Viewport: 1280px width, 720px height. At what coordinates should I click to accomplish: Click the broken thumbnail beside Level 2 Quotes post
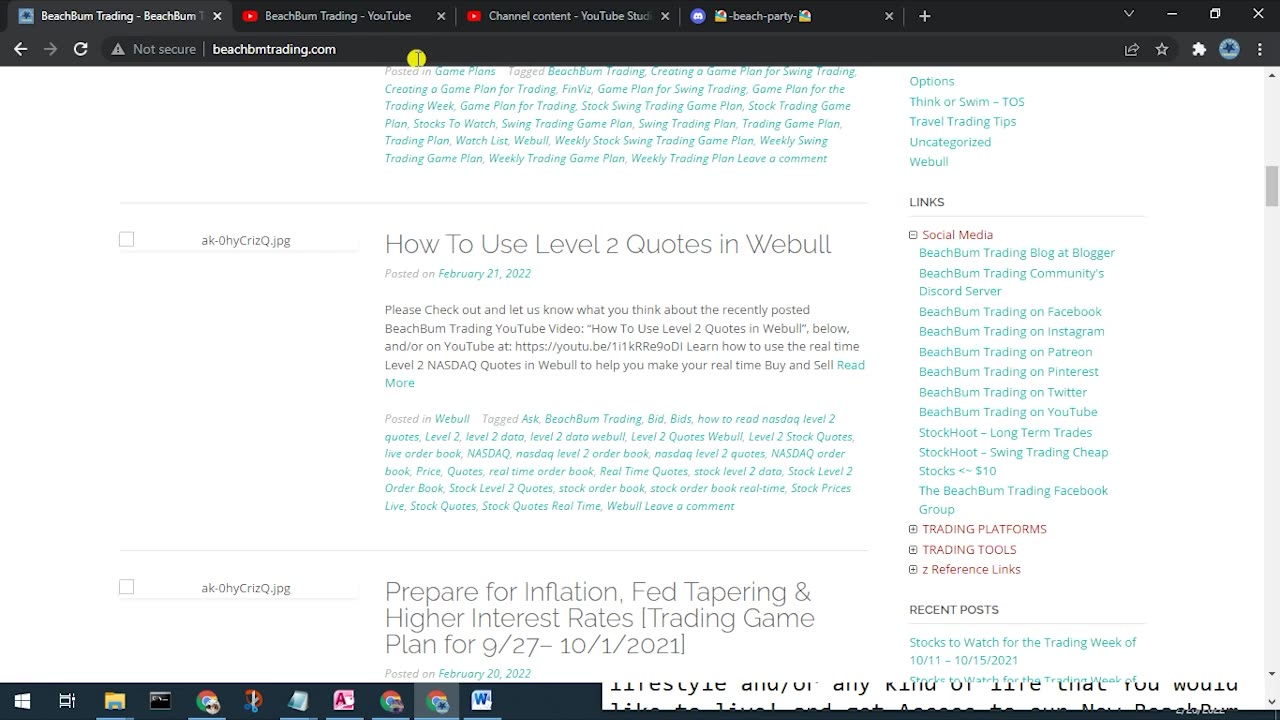point(238,240)
